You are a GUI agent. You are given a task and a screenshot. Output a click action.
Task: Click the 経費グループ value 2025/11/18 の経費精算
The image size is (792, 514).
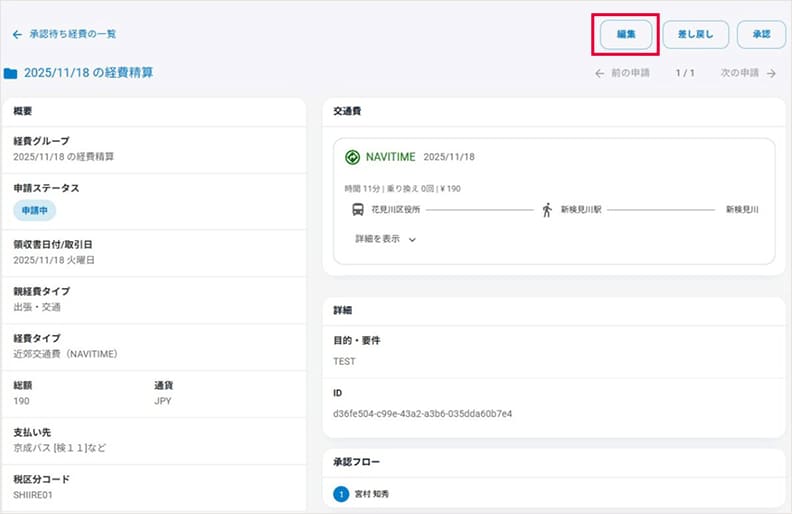click(x=64, y=157)
